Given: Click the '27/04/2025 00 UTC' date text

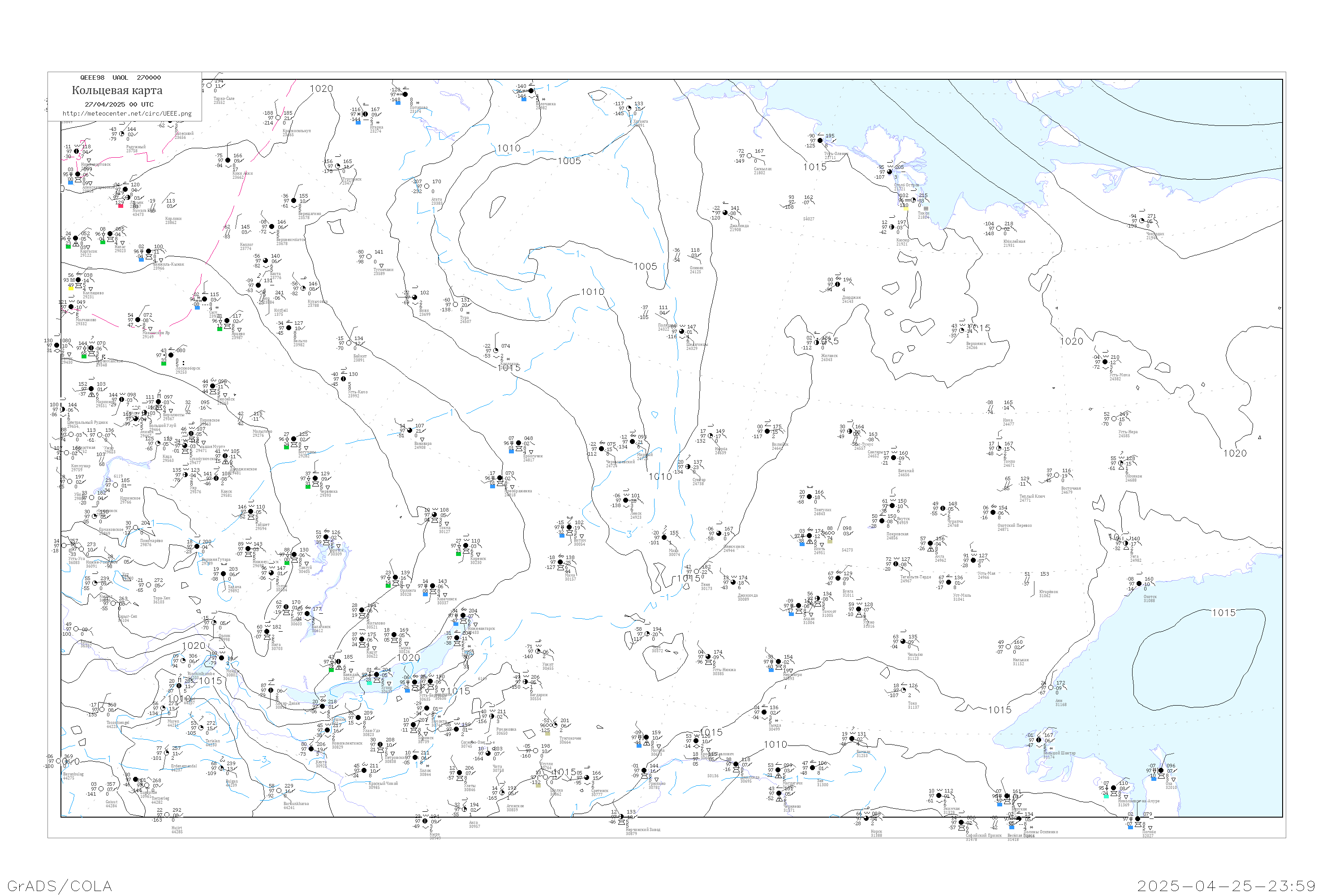Looking at the screenshot, I should (x=119, y=104).
